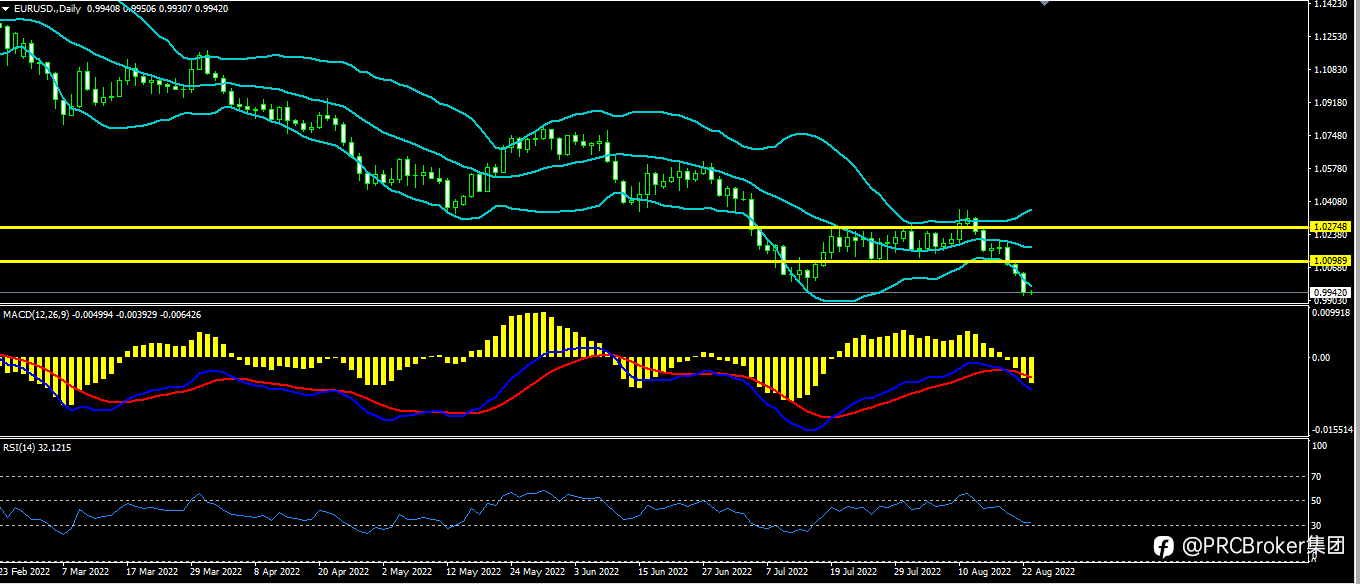This screenshot has height=584, width=1360.
Task: Click the 17 Mar 2022 date label
Action: click(152, 573)
